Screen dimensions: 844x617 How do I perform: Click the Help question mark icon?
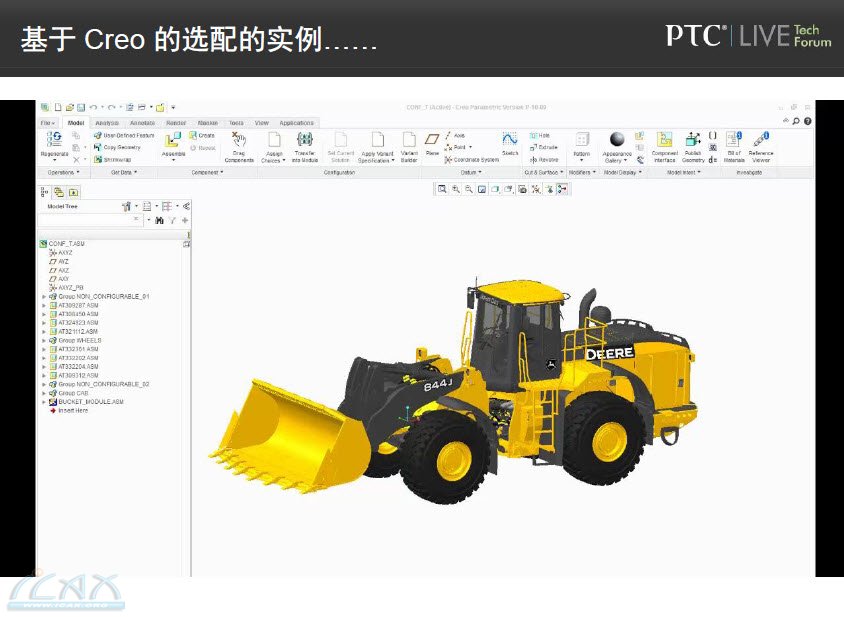coord(807,121)
